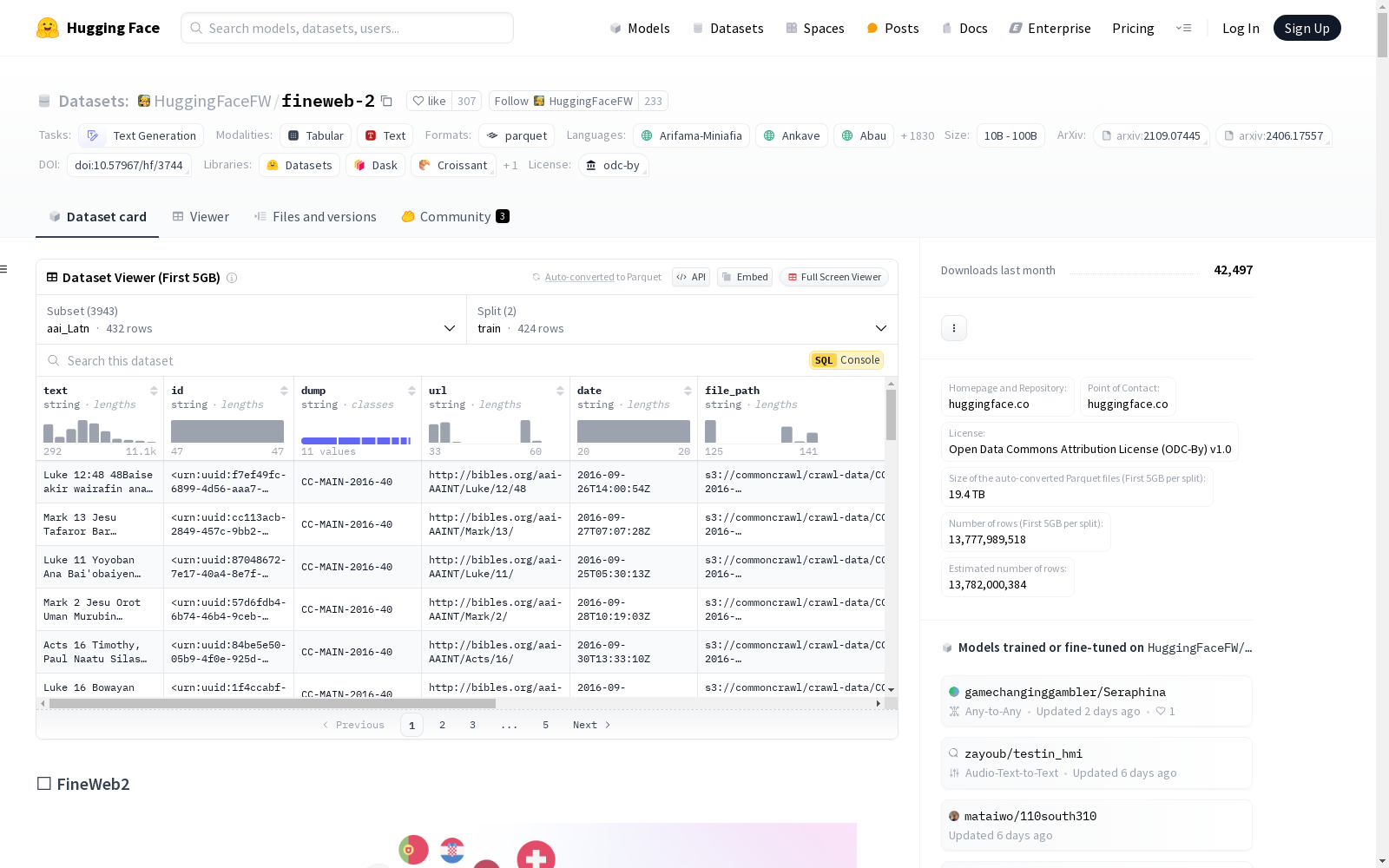
Task: Click the table's vertical scrollbar
Action: click(891, 415)
